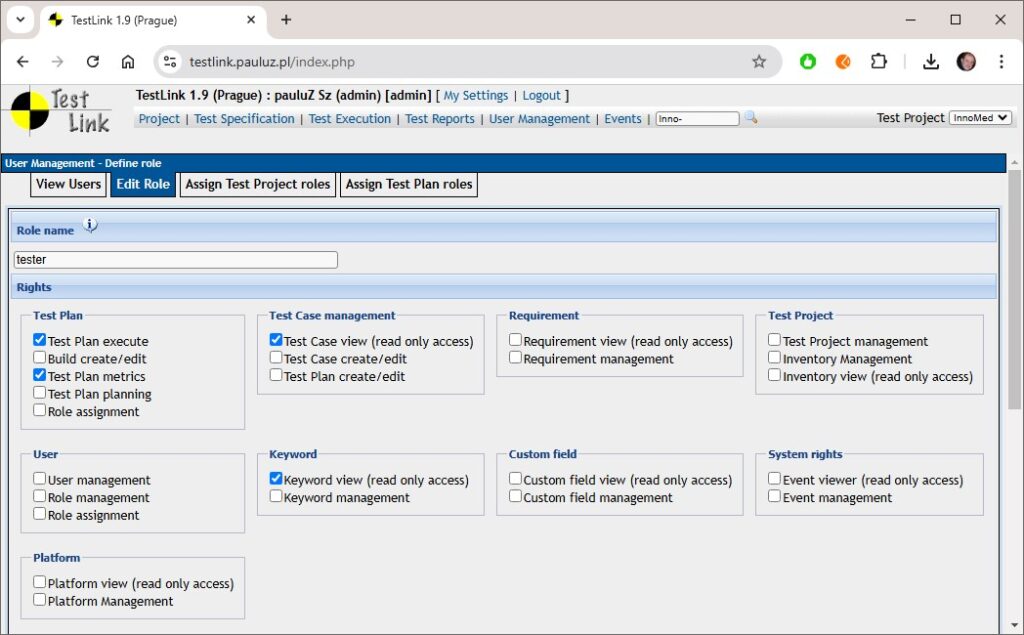
Task: Expand the tab search chevron
Action: pyautogui.click(x=21, y=20)
